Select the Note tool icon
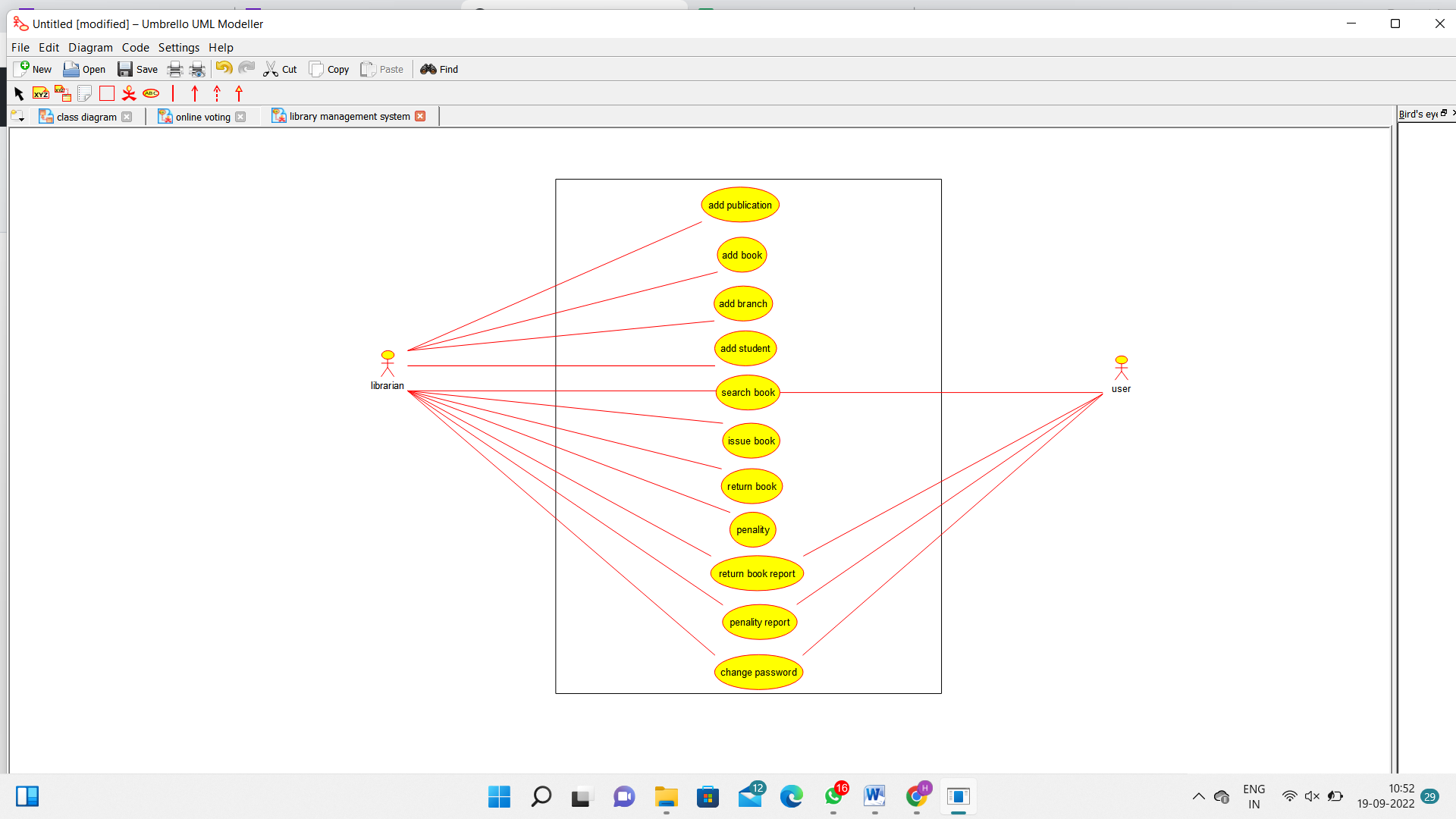Viewport: 1456px width, 819px height. 85,94
